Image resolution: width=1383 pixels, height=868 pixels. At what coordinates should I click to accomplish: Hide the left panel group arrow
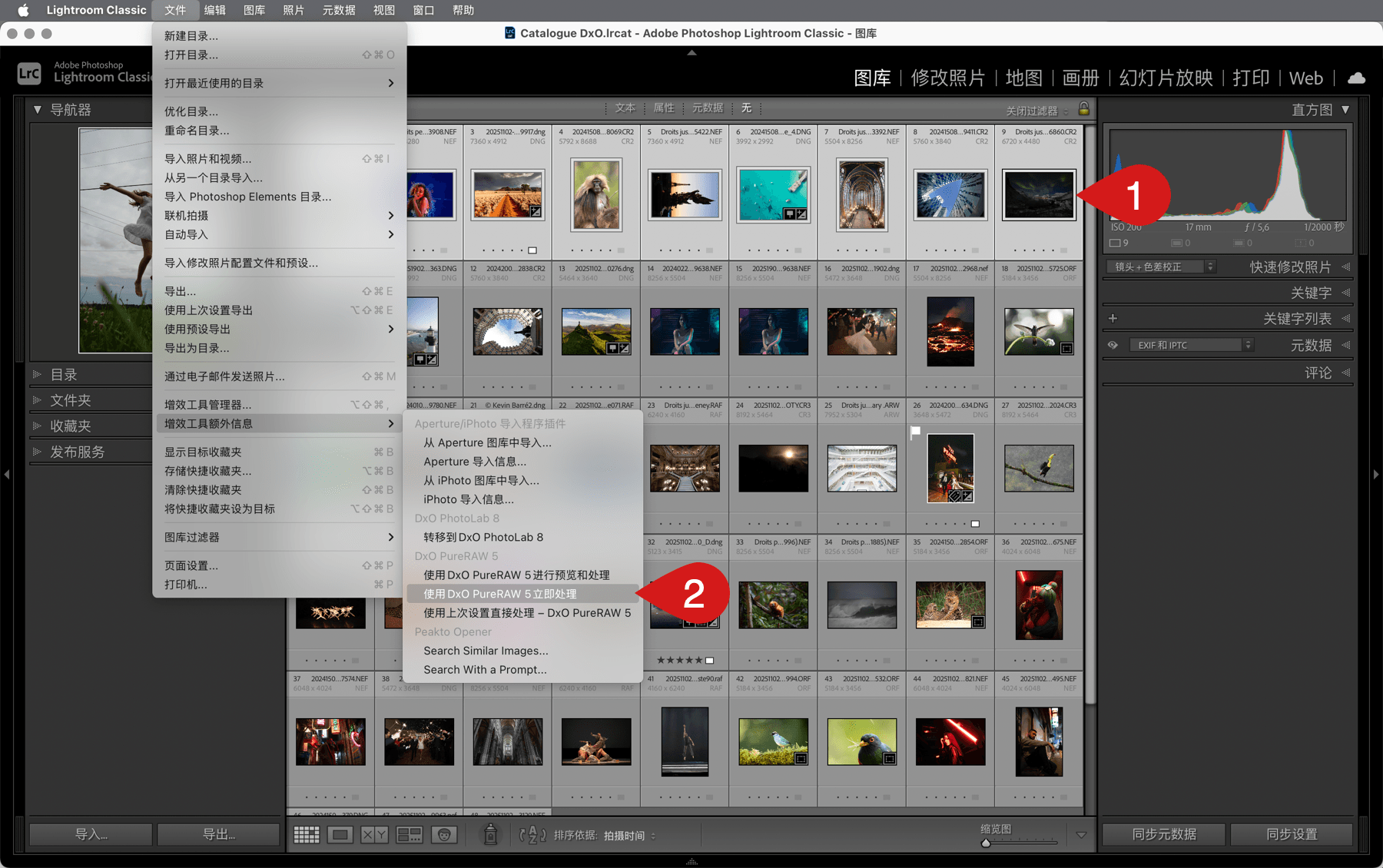(7, 475)
